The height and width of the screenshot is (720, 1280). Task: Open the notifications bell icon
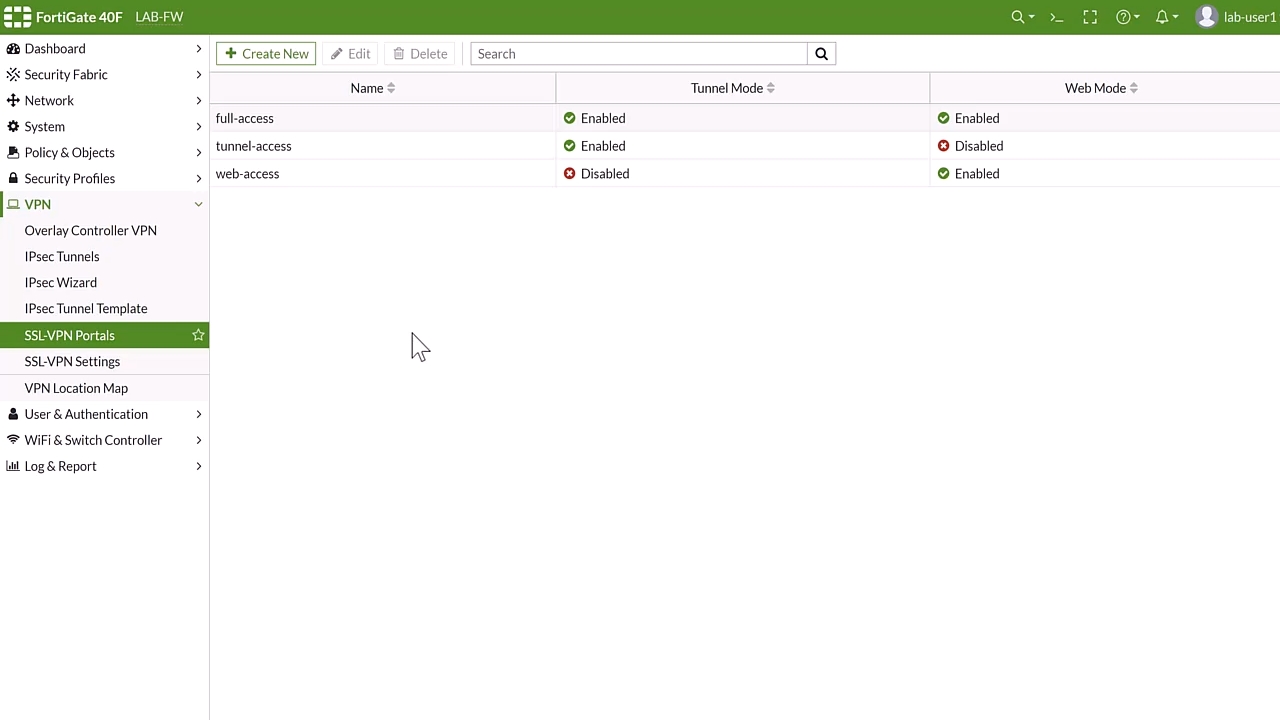coord(1162,17)
